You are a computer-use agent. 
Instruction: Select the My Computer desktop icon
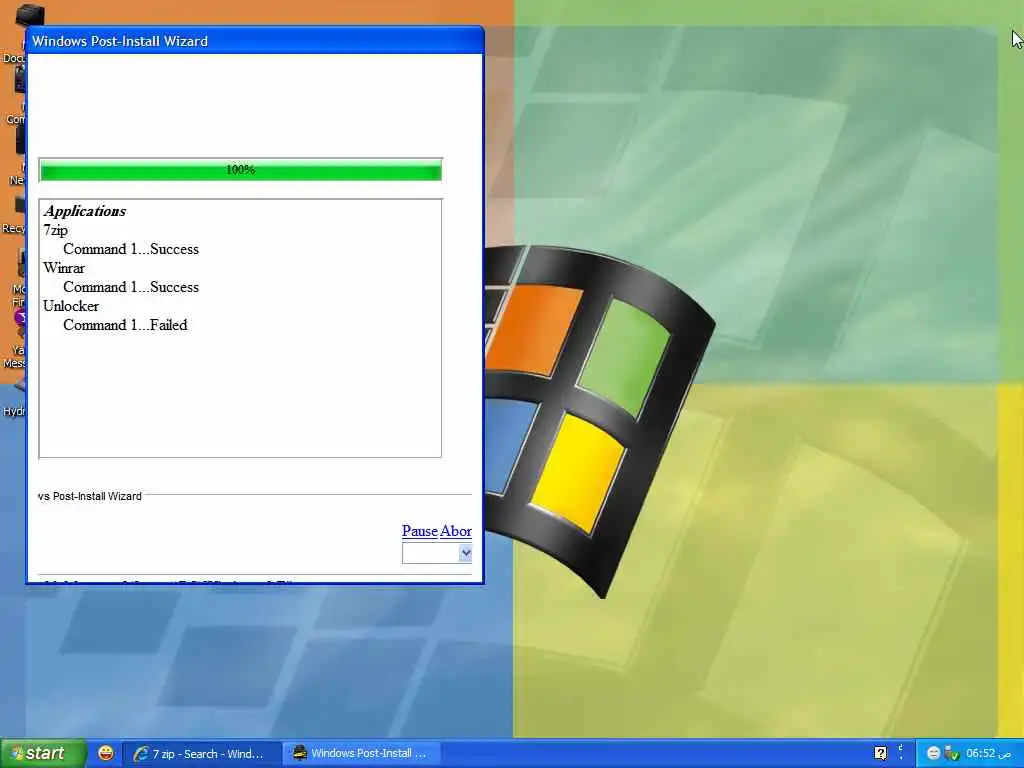point(17,97)
